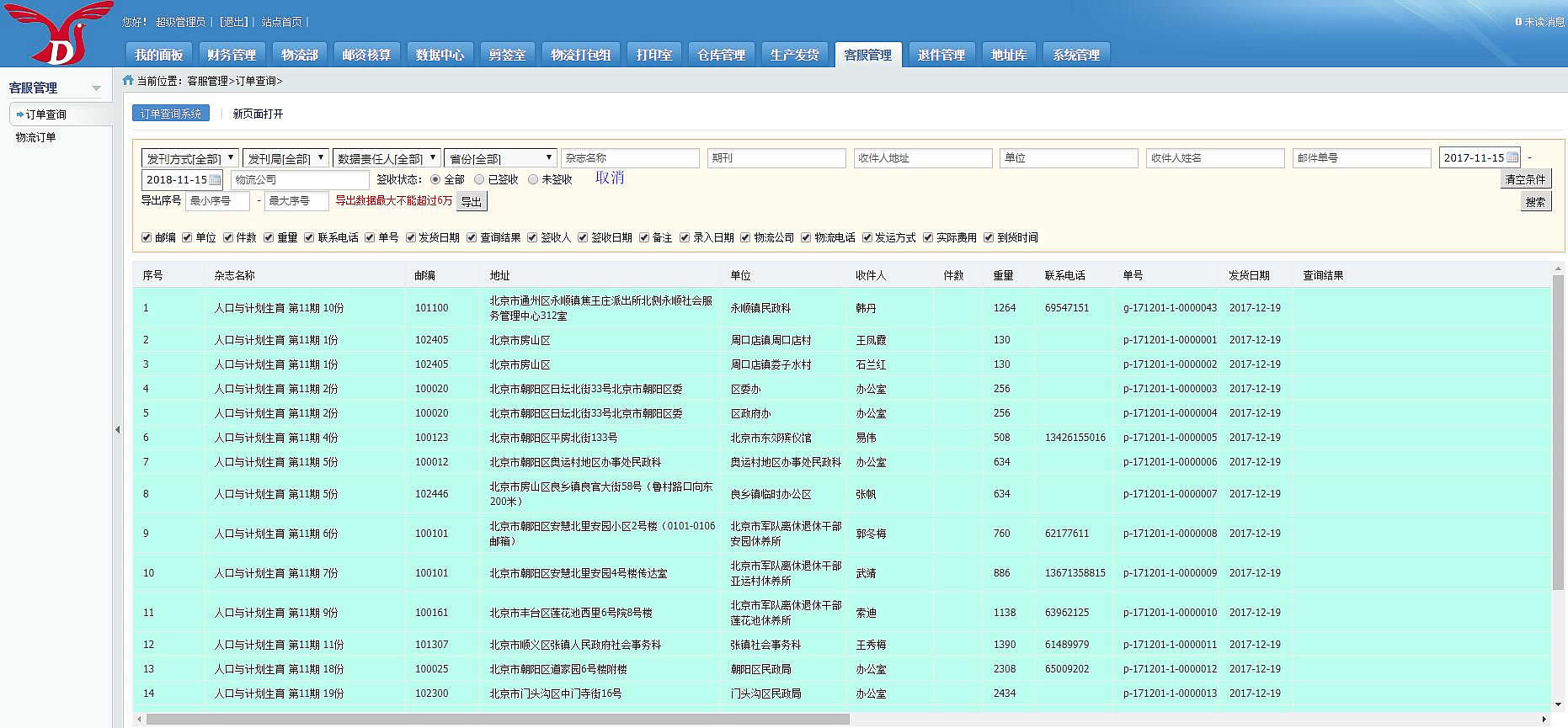Expand the 数据责任人[全部] dropdown
The height and width of the screenshot is (728, 1568).
387,158
